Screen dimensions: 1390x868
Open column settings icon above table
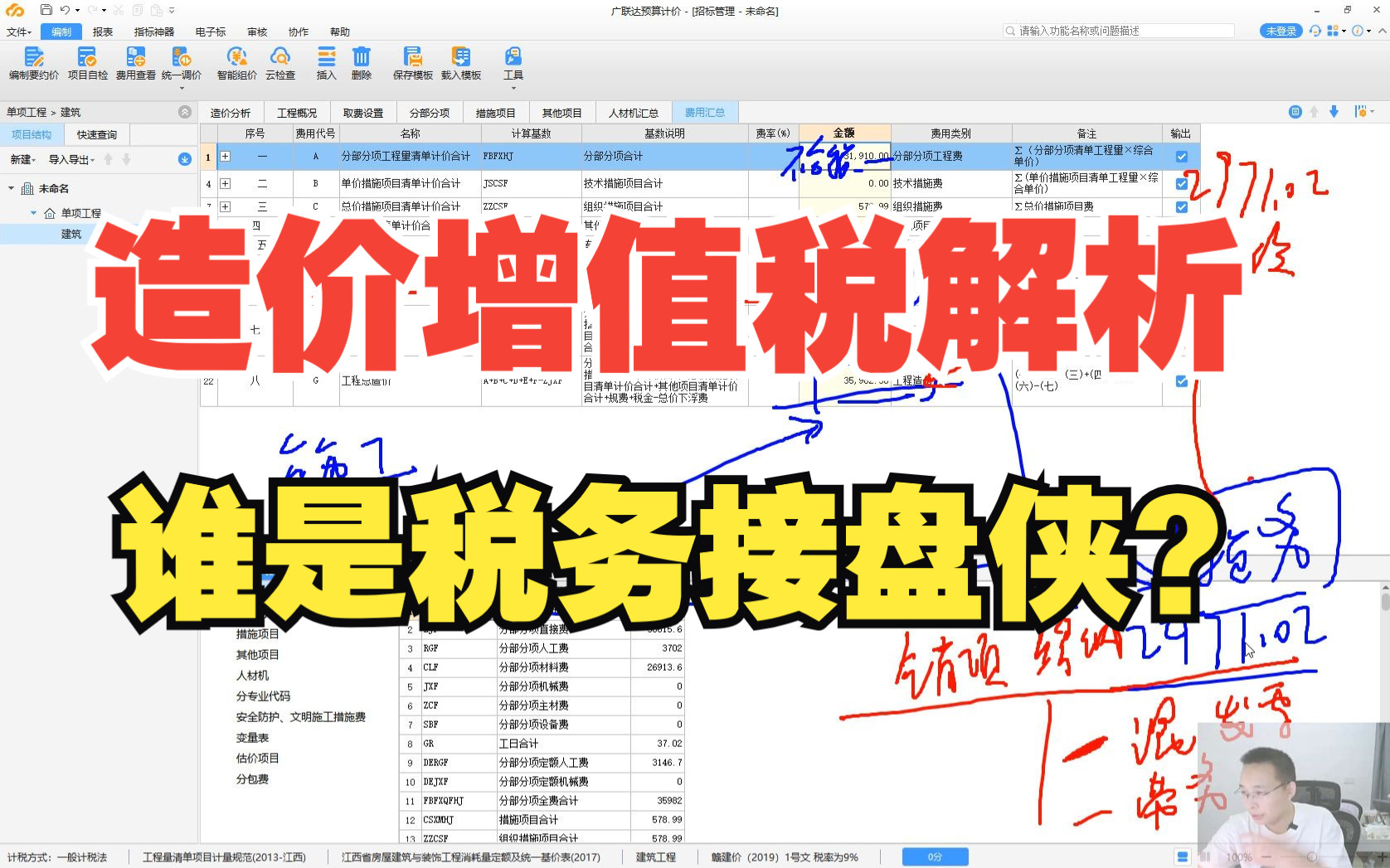click(1360, 112)
